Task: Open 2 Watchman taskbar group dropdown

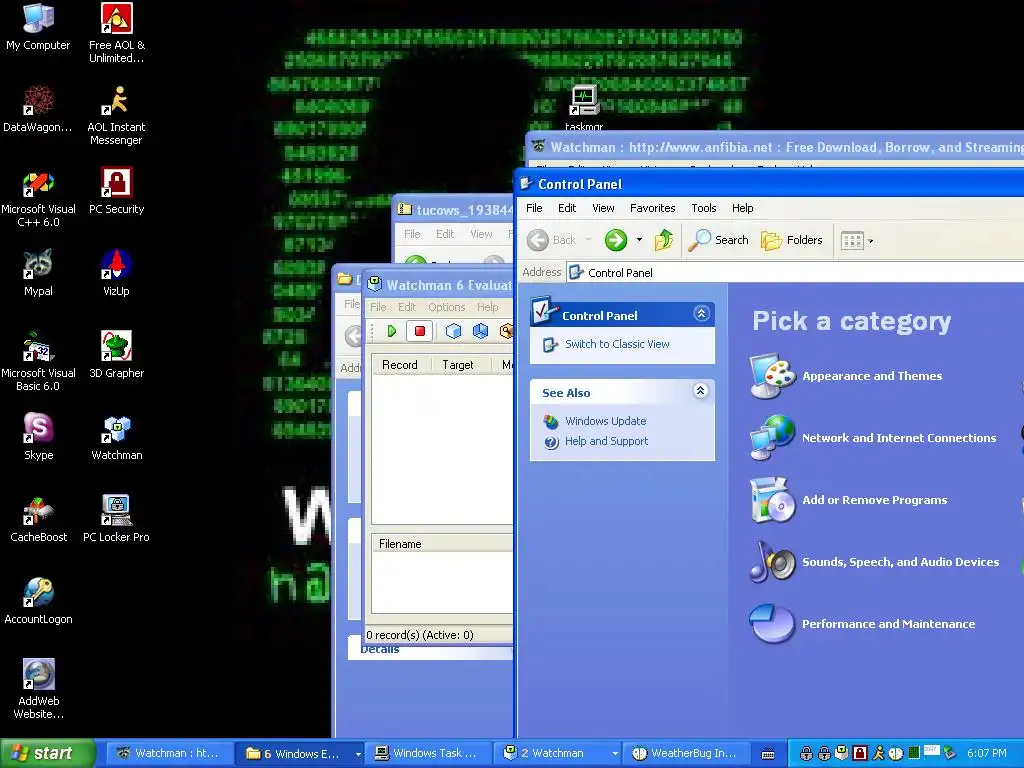Action: coord(615,754)
